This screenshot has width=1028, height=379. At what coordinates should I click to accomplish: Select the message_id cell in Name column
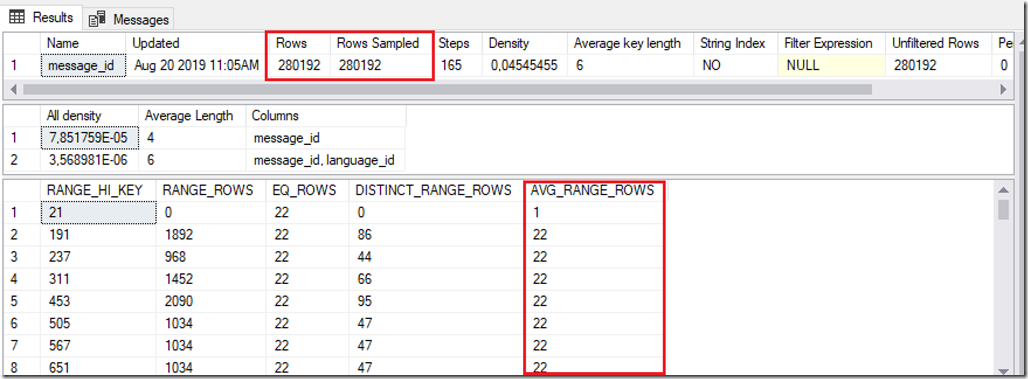pyautogui.click(x=82, y=66)
